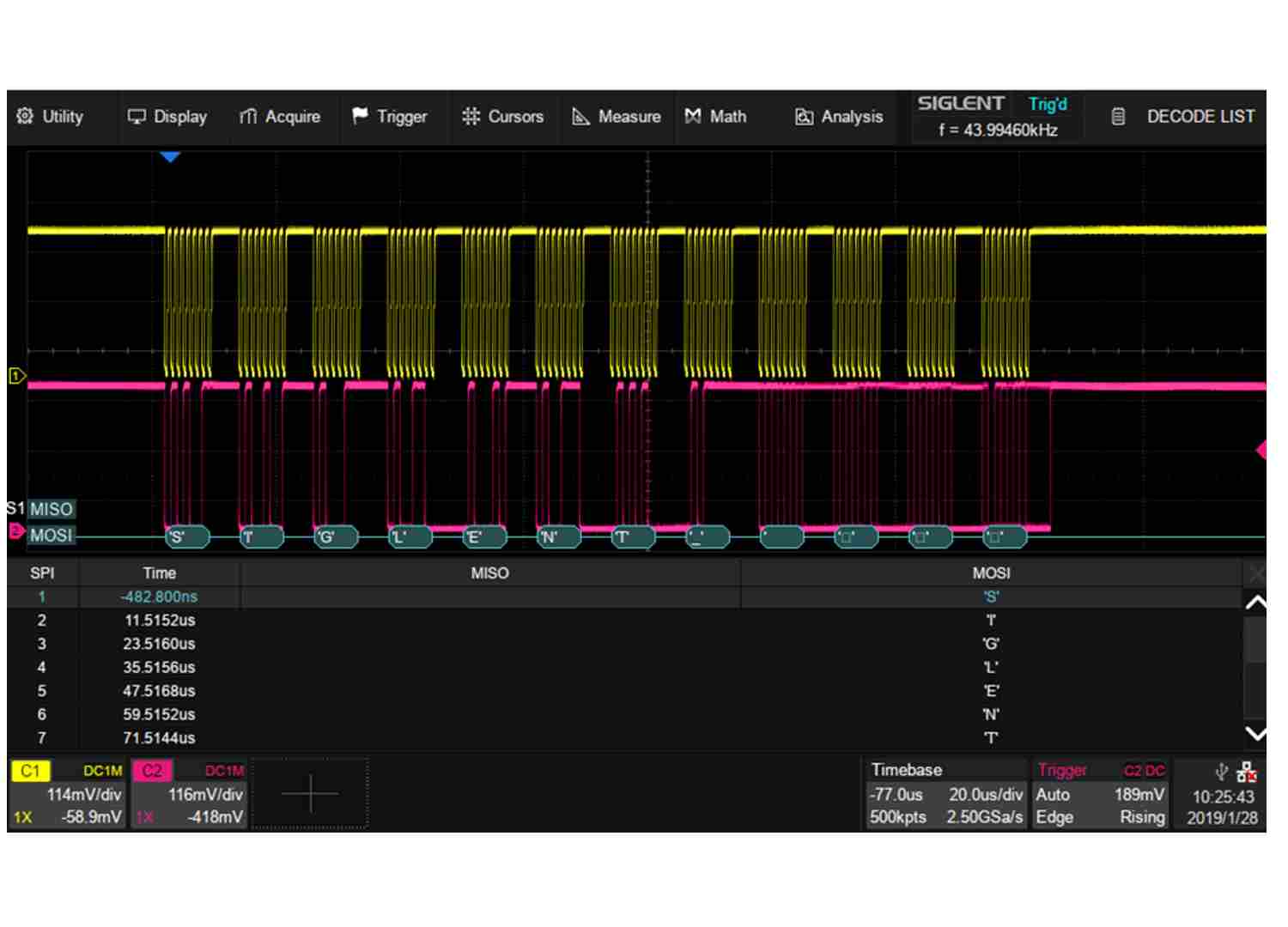Click the Analysis icon
This screenshot has width=1288, height=927.
804,117
